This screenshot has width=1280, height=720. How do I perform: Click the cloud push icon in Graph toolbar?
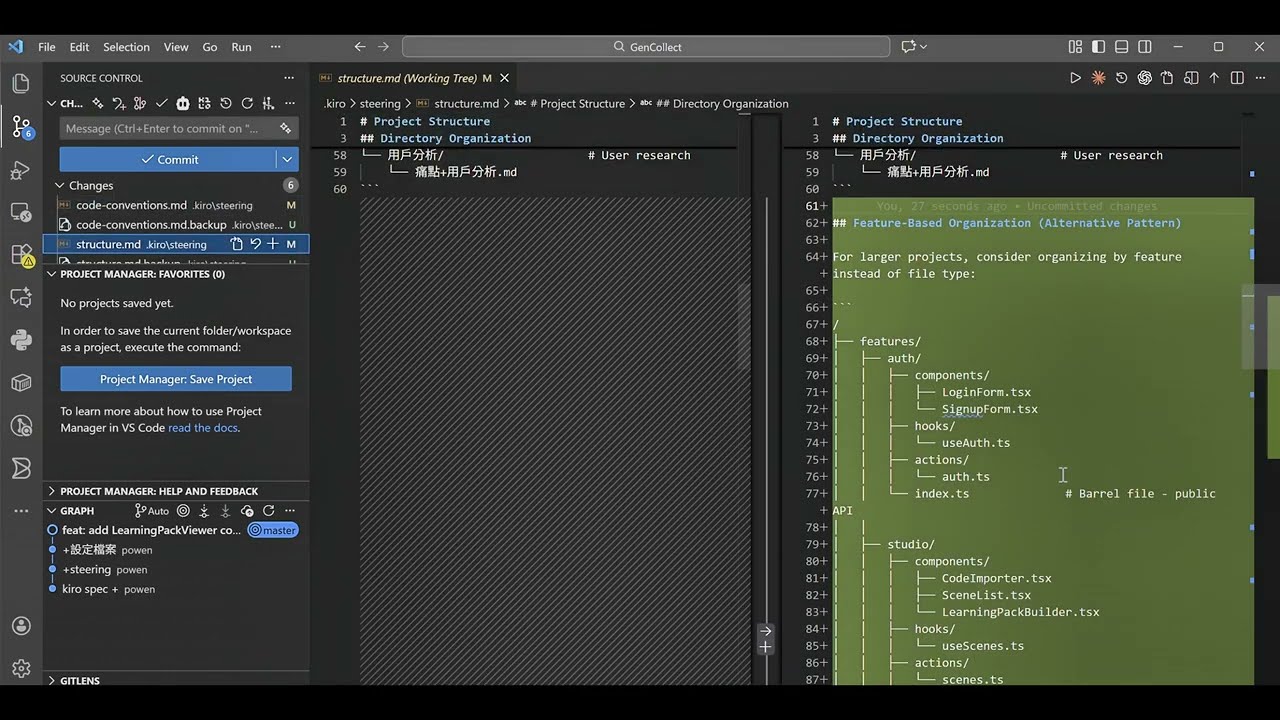pos(247,510)
